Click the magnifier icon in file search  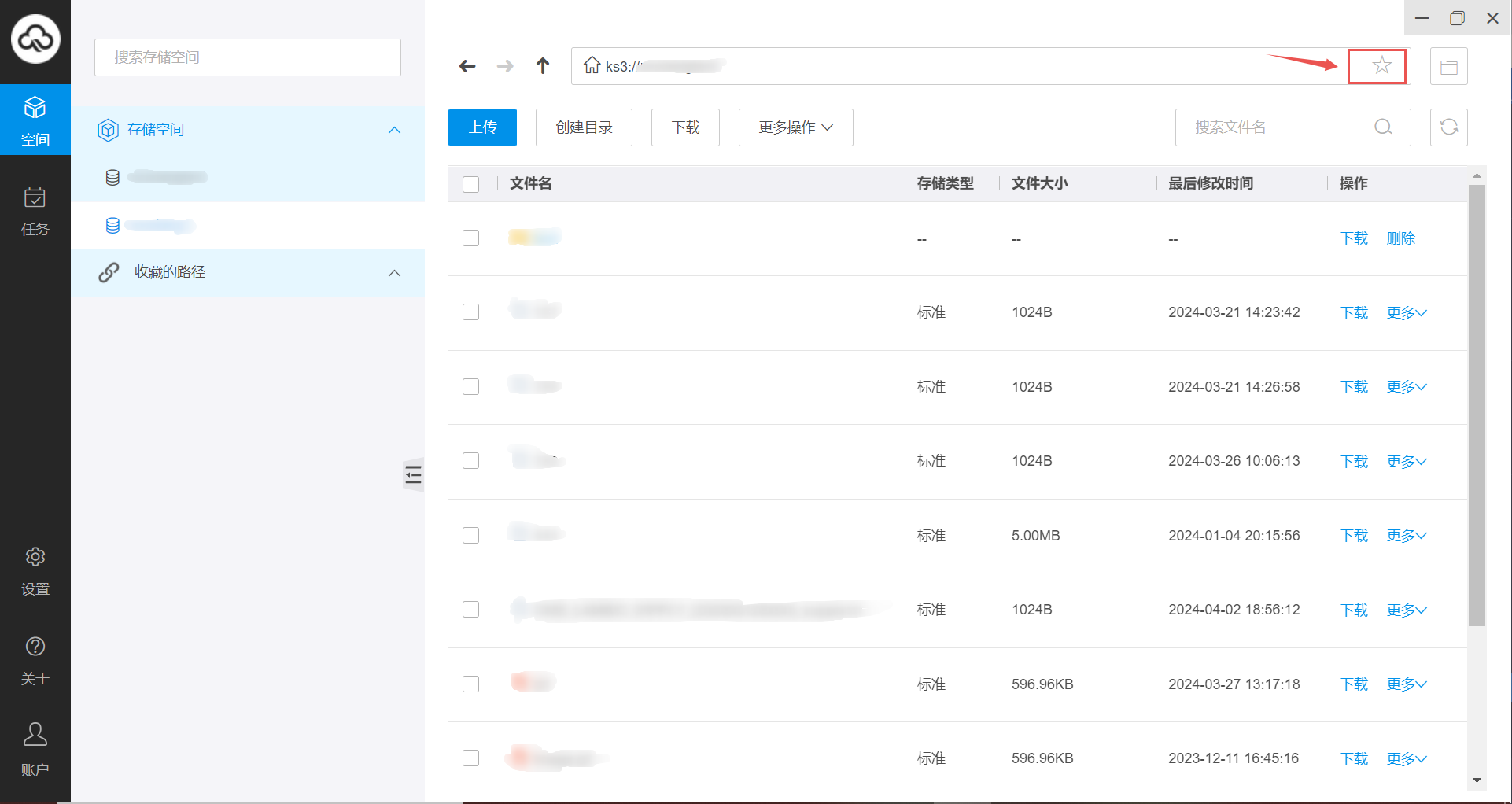coord(1383,127)
